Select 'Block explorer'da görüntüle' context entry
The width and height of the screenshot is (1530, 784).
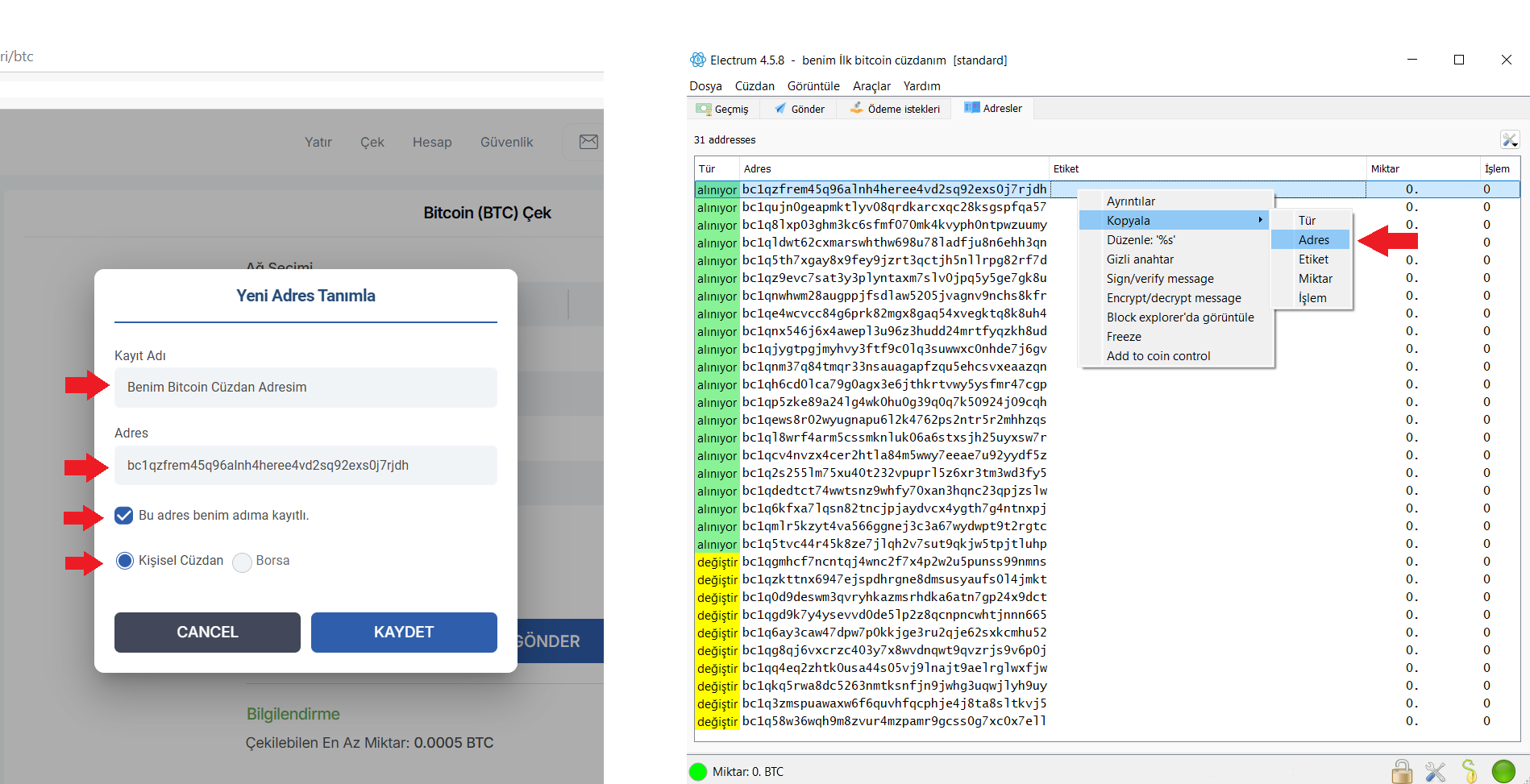[1179, 317]
